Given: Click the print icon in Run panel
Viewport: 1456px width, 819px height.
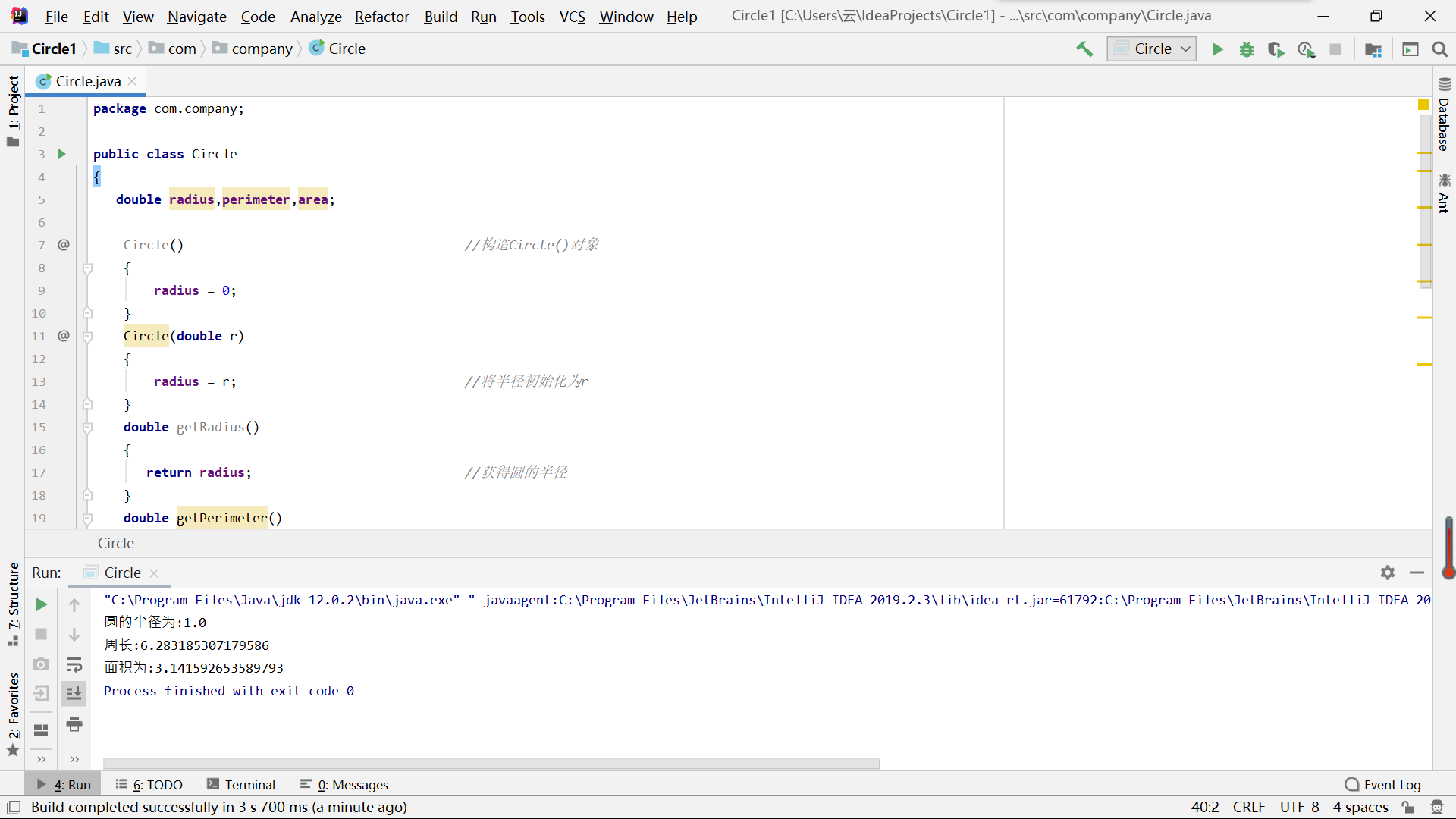Looking at the screenshot, I should (74, 724).
